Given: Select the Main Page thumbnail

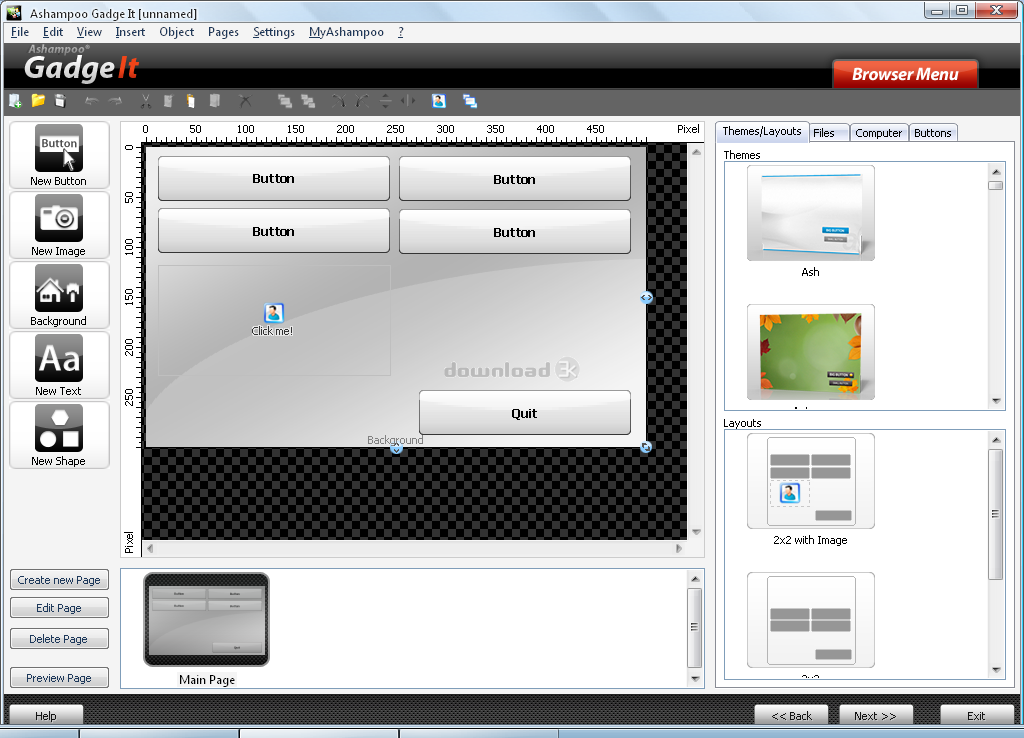Looking at the screenshot, I should 206,619.
